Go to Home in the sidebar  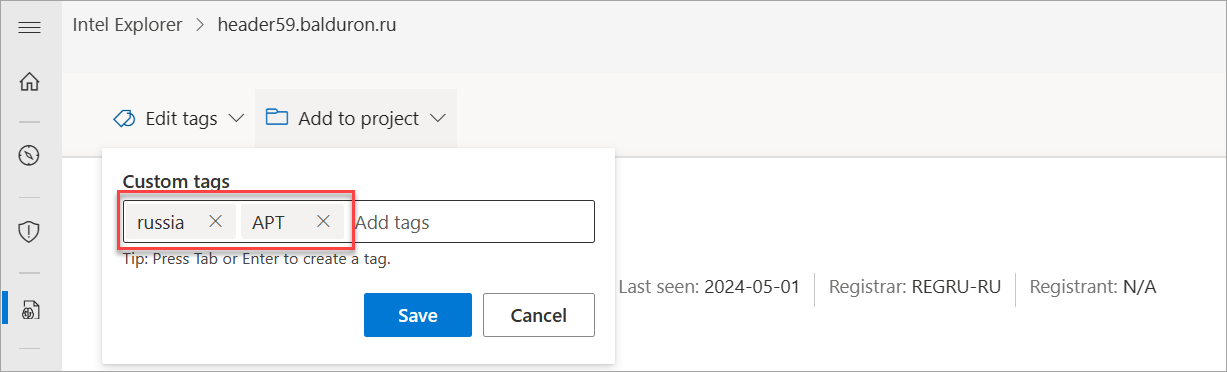coord(29,82)
